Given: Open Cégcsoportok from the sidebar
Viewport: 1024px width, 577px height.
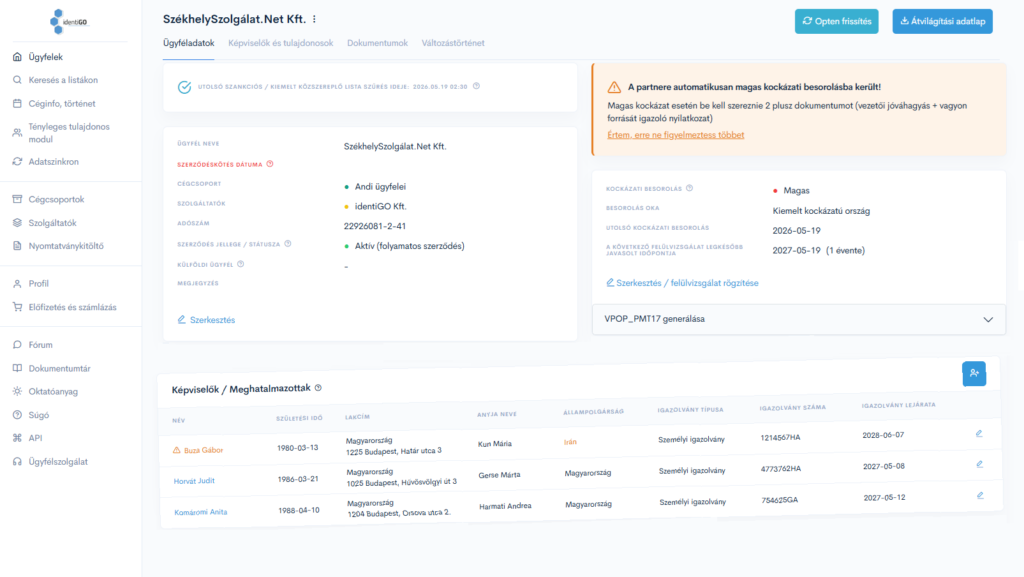Looking at the screenshot, I should click(x=56, y=199).
